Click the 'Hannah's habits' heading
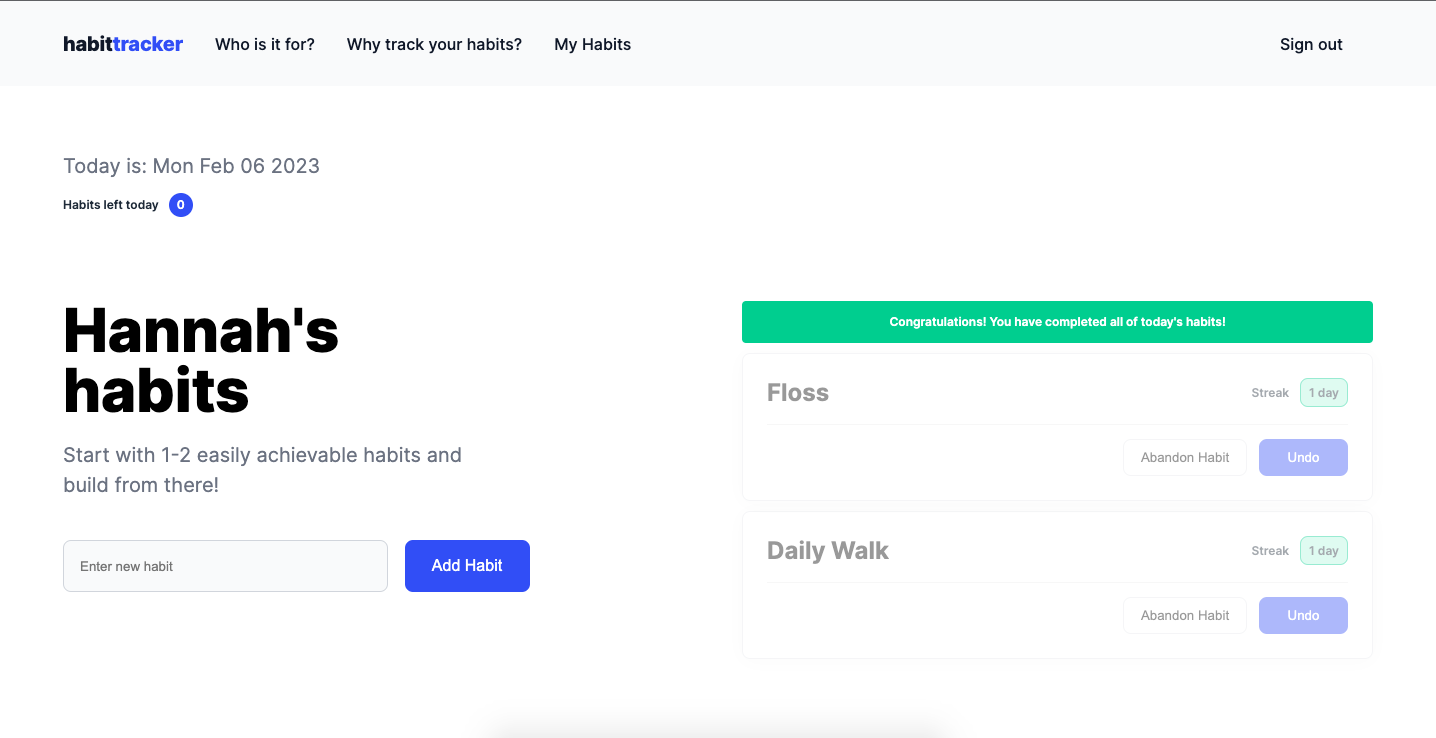Screen dimensions: 1436x738 pos(200,360)
